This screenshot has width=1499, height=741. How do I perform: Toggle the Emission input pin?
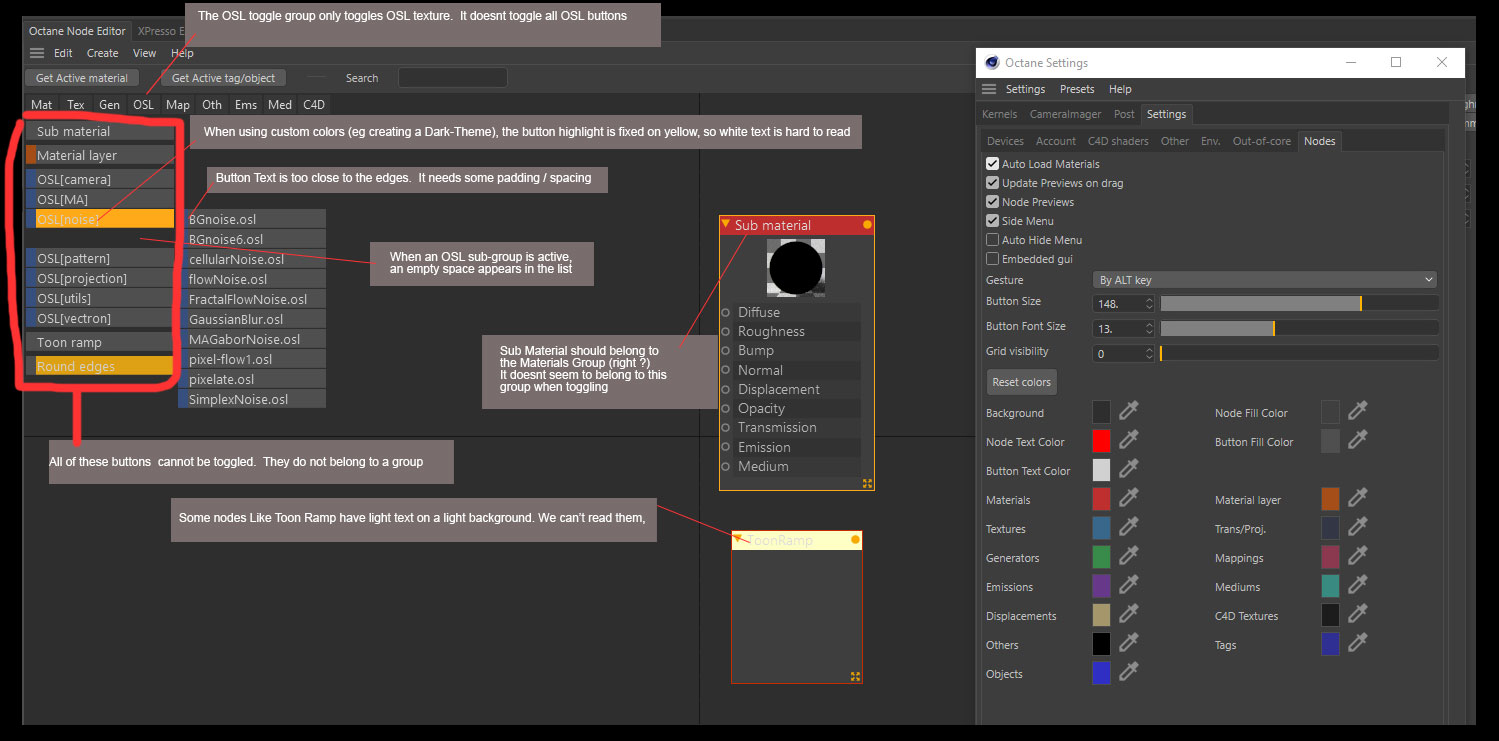726,447
